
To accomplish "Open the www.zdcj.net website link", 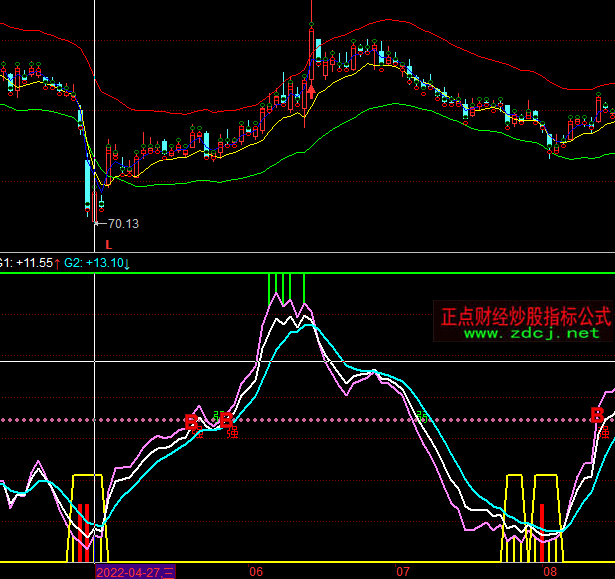I will click(x=531, y=333).
